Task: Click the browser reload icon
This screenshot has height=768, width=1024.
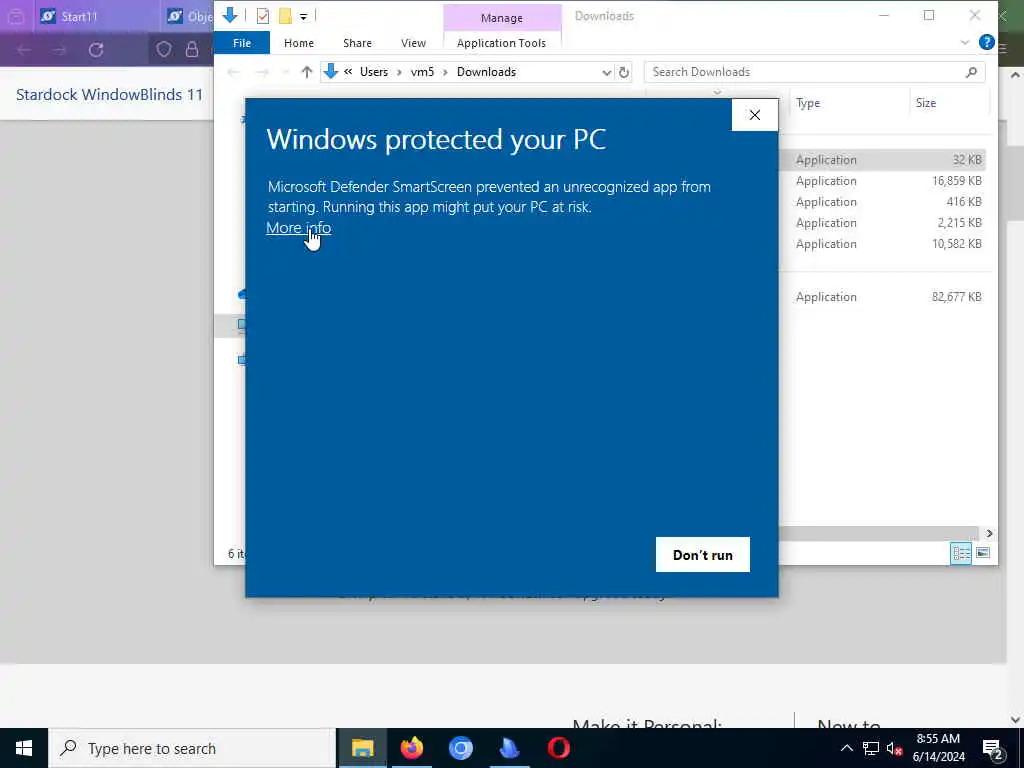Action: [x=96, y=50]
